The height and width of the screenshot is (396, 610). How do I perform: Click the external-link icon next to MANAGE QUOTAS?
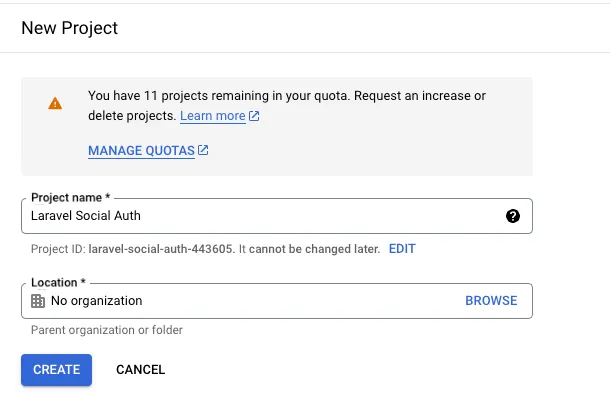203,150
